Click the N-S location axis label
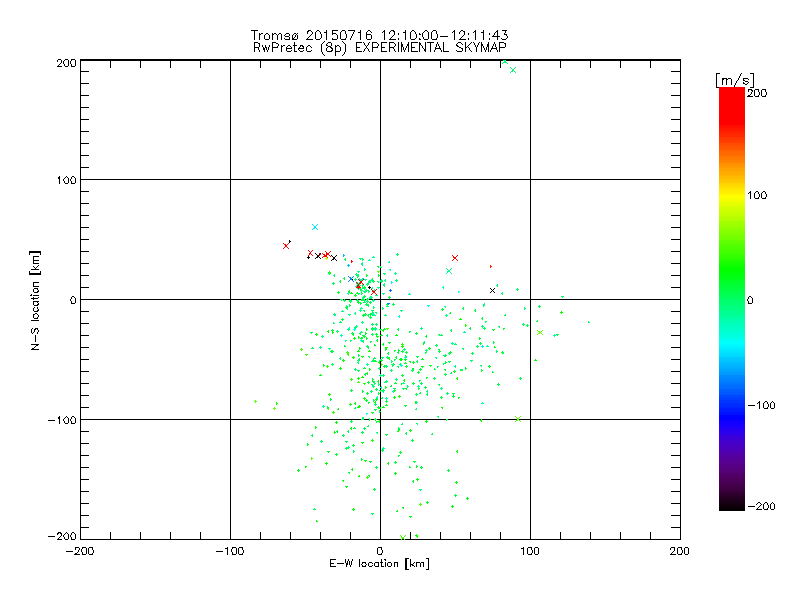Image resolution: width=800 pixels, height=600 pixels. (x=36, y=299)
